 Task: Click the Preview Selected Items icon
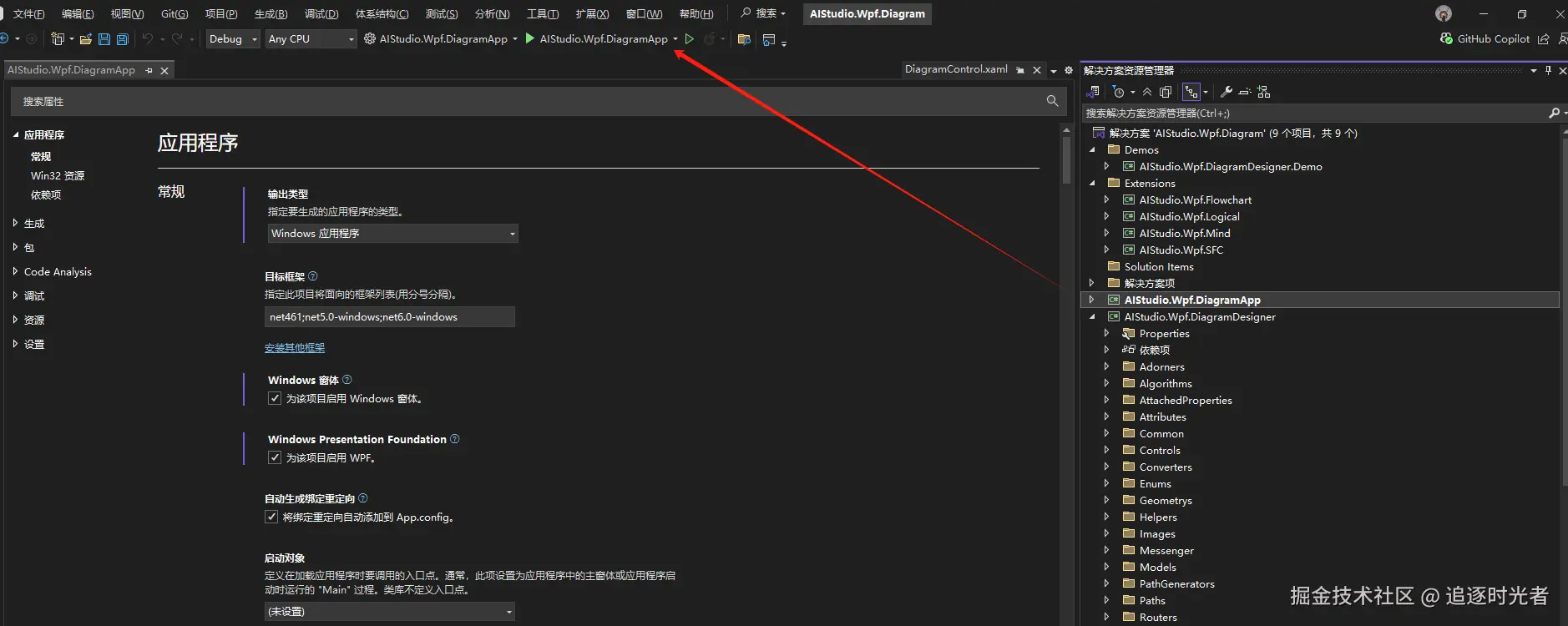tap(1244, 92)
